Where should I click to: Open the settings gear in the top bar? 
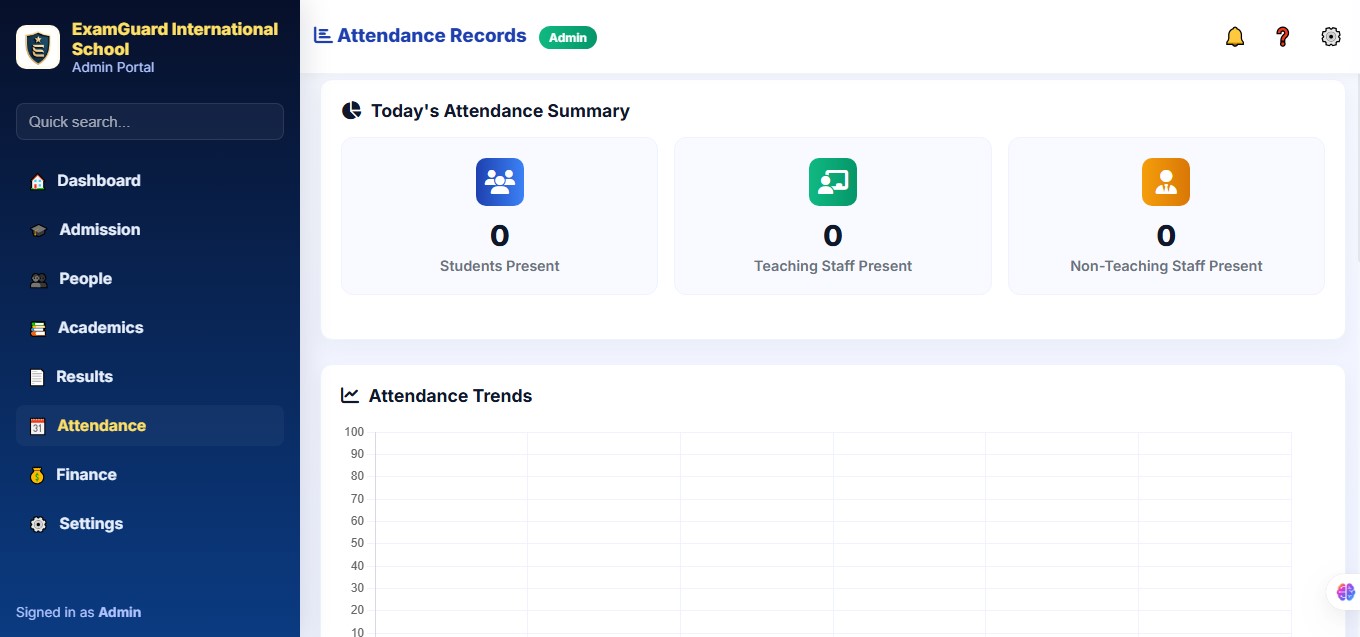(1331, 36)
